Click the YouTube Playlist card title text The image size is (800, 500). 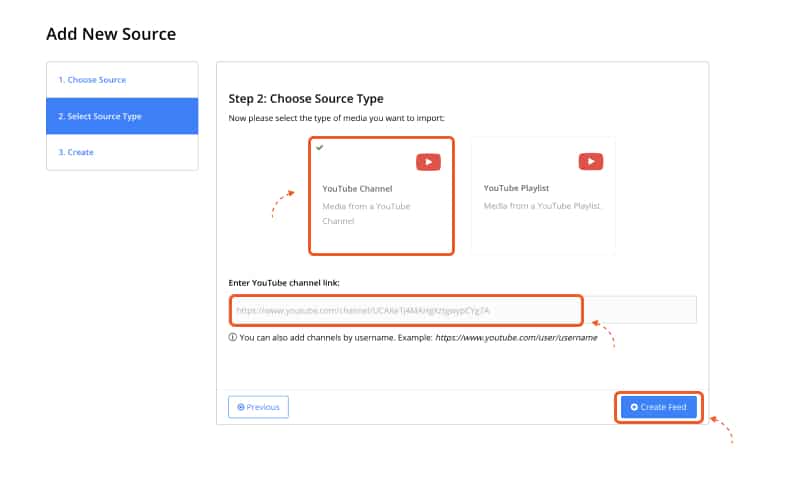(516, 188)
